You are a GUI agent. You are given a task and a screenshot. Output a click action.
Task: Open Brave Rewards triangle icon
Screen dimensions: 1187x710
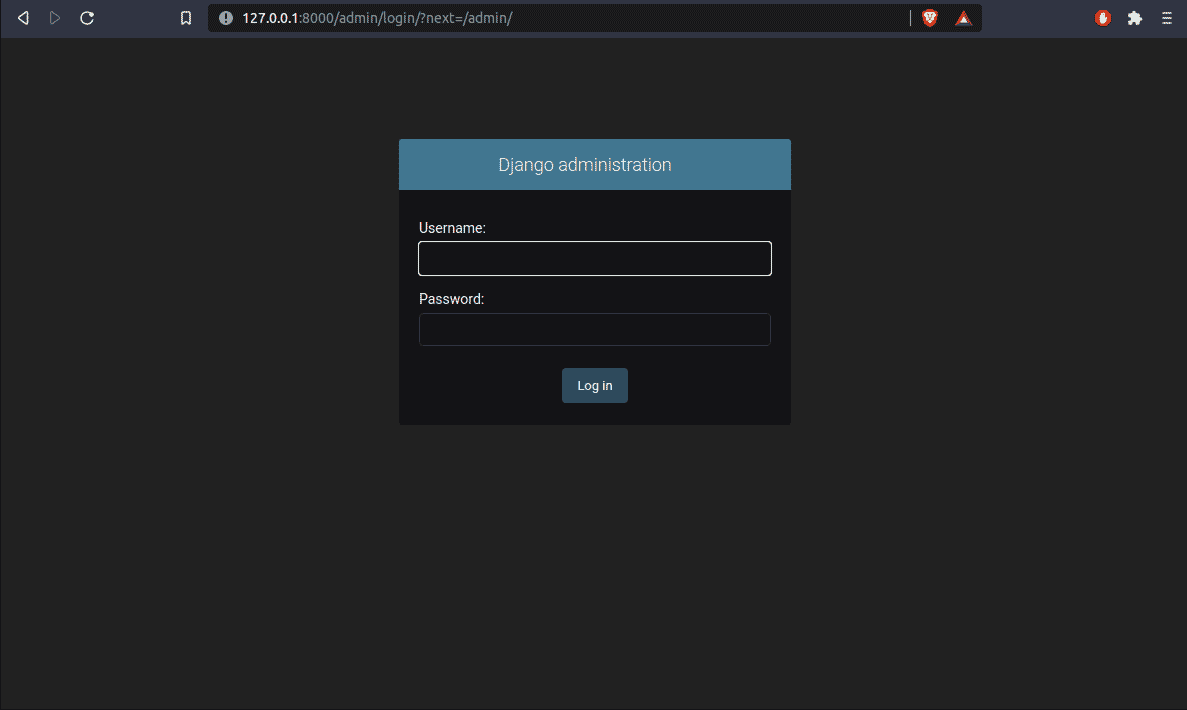(x=963, y=18)
